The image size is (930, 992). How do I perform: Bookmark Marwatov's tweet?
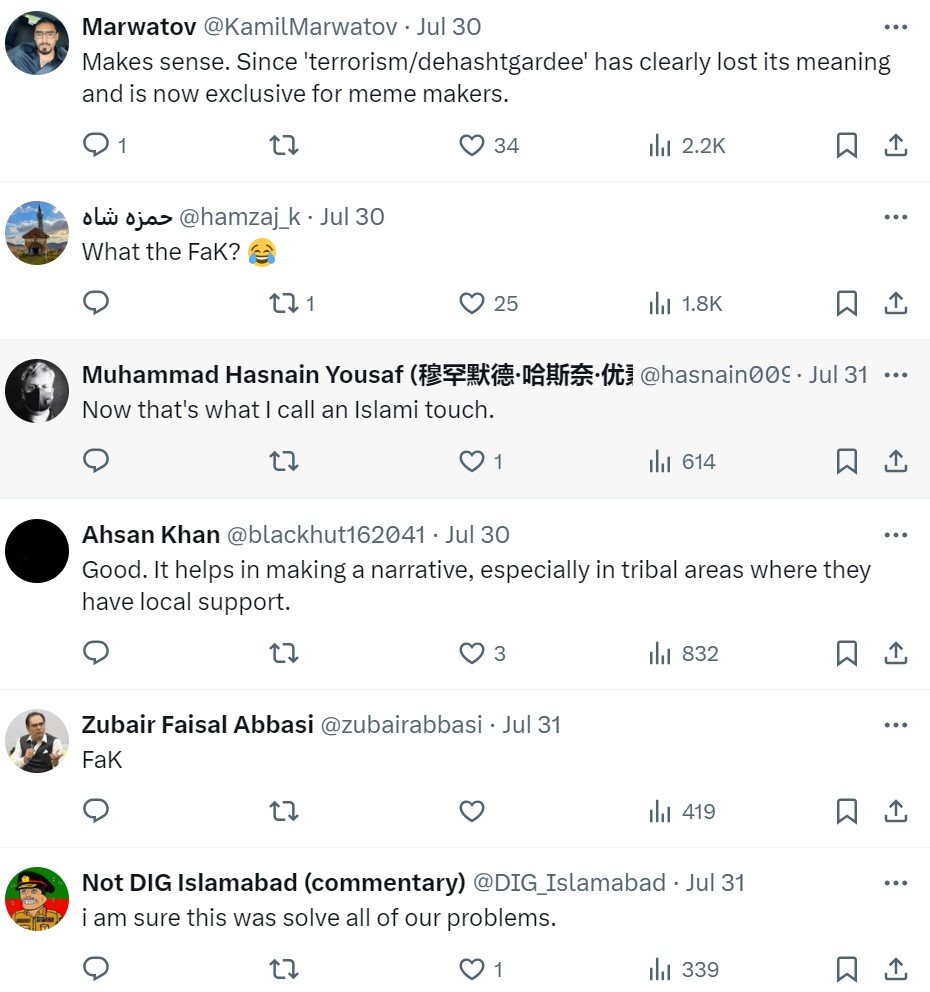click(x=846, y=145)
